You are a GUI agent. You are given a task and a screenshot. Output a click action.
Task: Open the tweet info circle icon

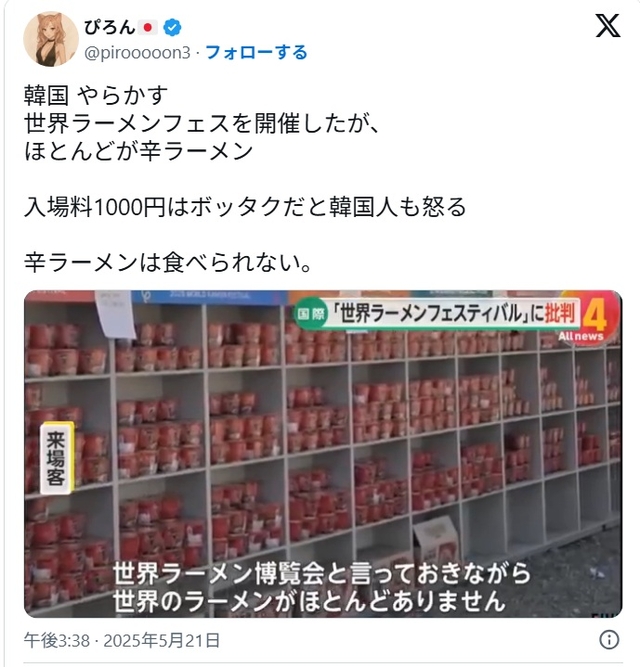point(609,639)
